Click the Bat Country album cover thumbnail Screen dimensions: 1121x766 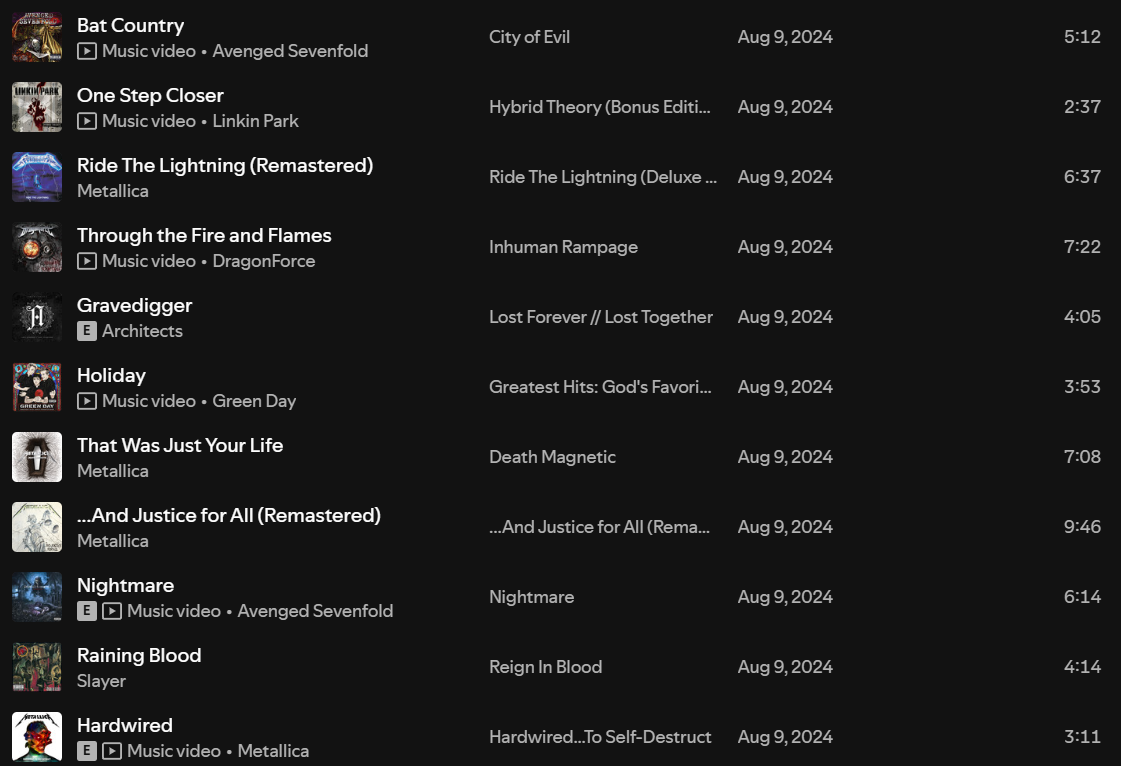click(37, 37)
